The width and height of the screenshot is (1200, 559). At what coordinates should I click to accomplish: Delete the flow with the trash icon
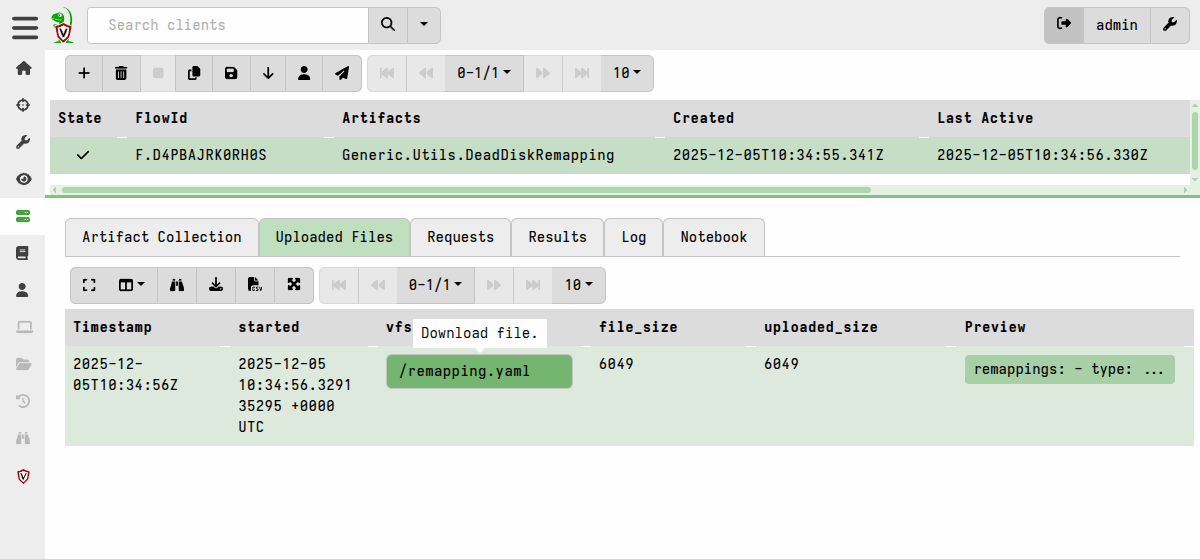point(121,73)
